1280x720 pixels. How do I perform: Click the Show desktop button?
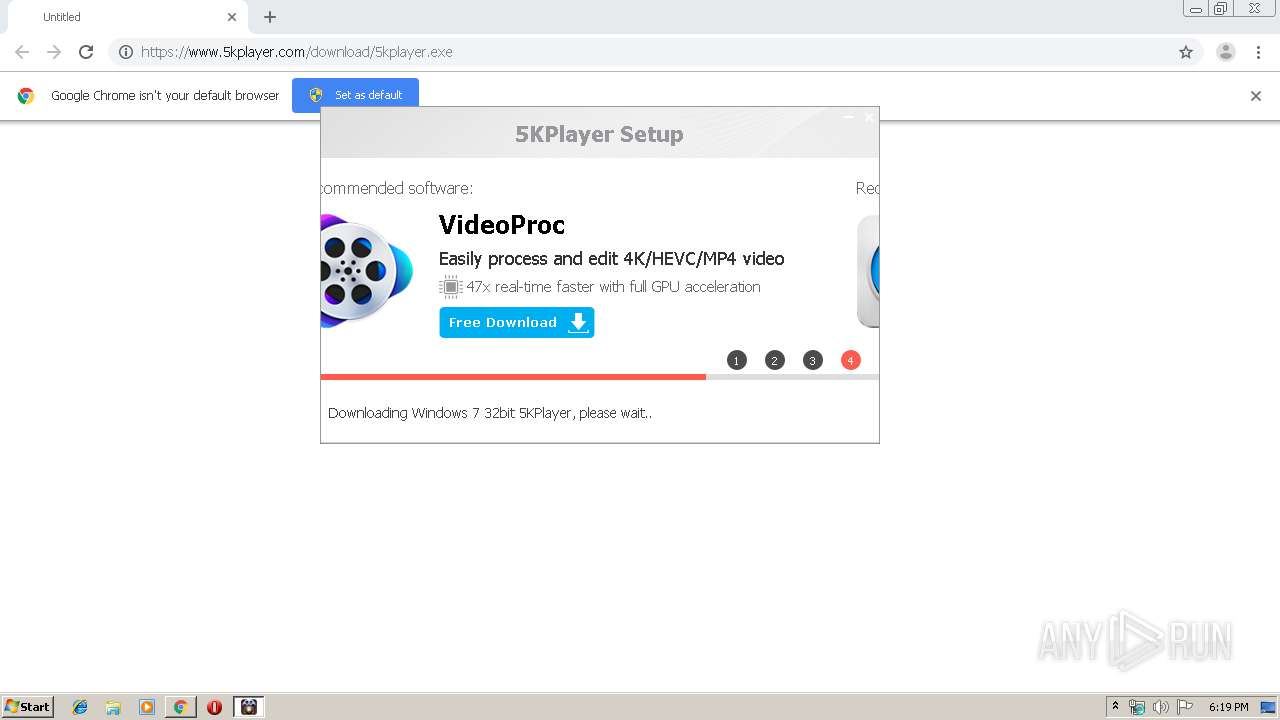1269,707
